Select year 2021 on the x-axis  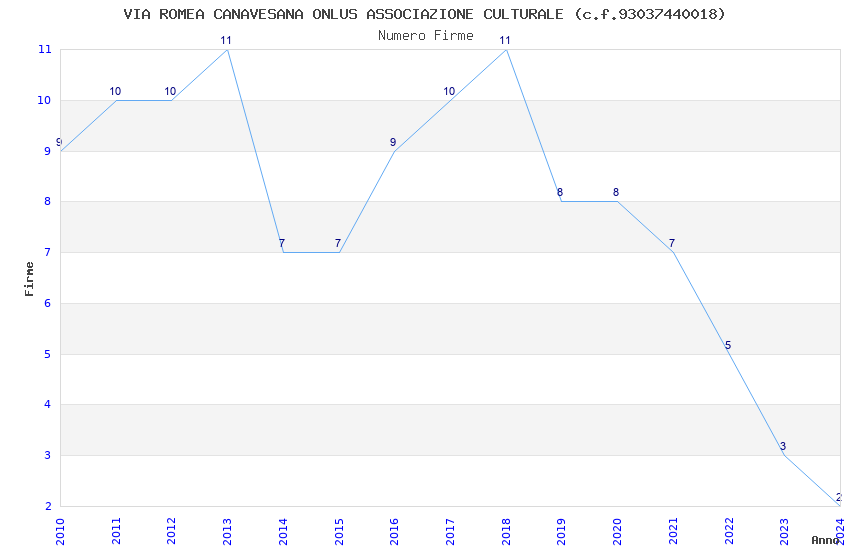click(x=673, y=532)
